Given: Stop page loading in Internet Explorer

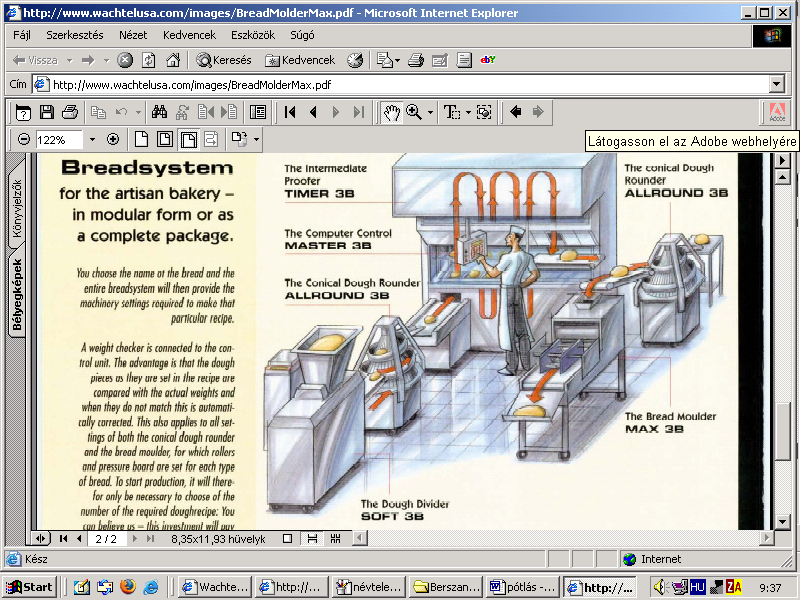Looking at the screenshot, I should (125, 60).
